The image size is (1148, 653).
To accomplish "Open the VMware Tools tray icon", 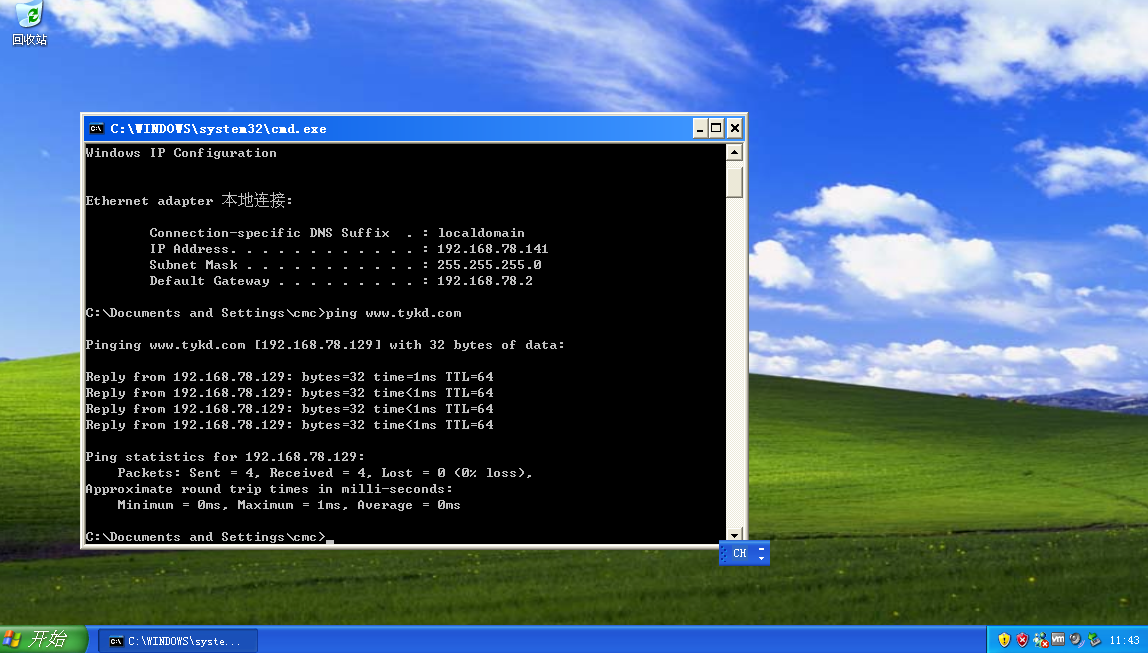I will click(1058, 639).
